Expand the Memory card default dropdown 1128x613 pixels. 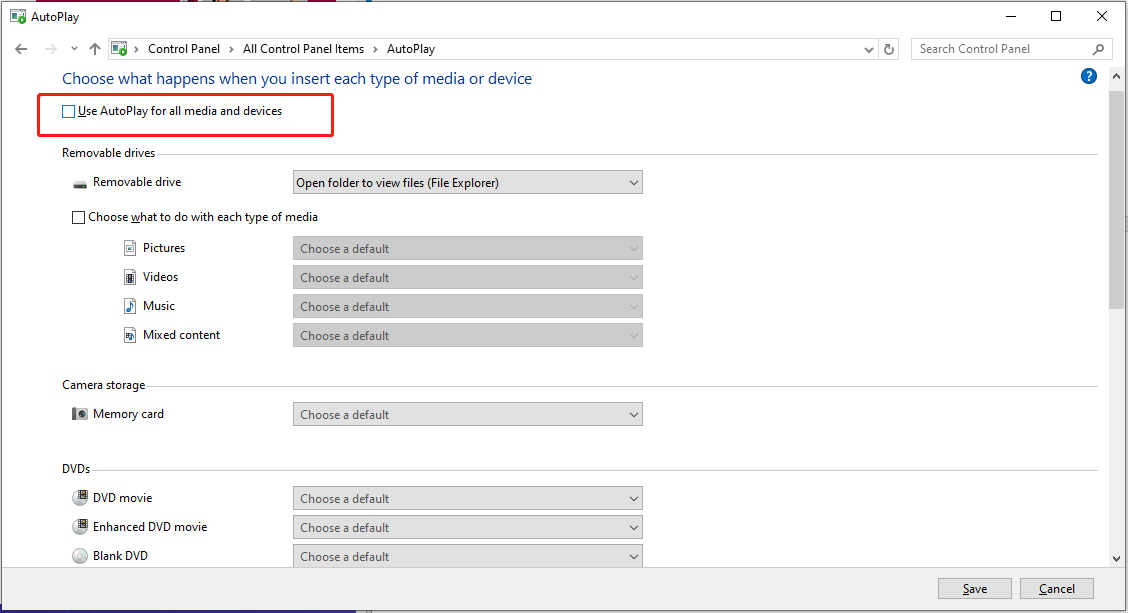coord(467,415)
